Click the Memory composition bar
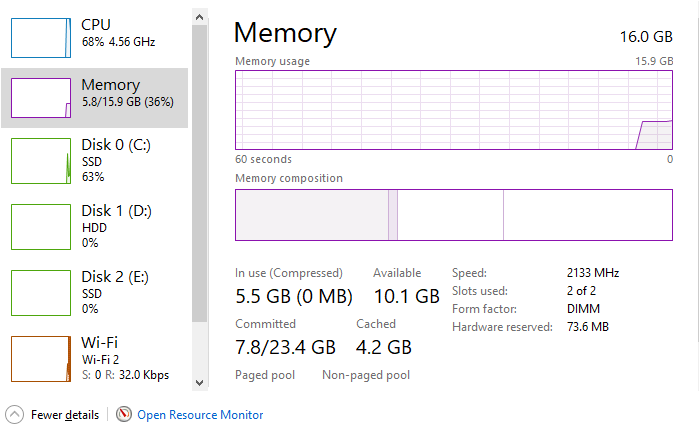 pos(453,214)
